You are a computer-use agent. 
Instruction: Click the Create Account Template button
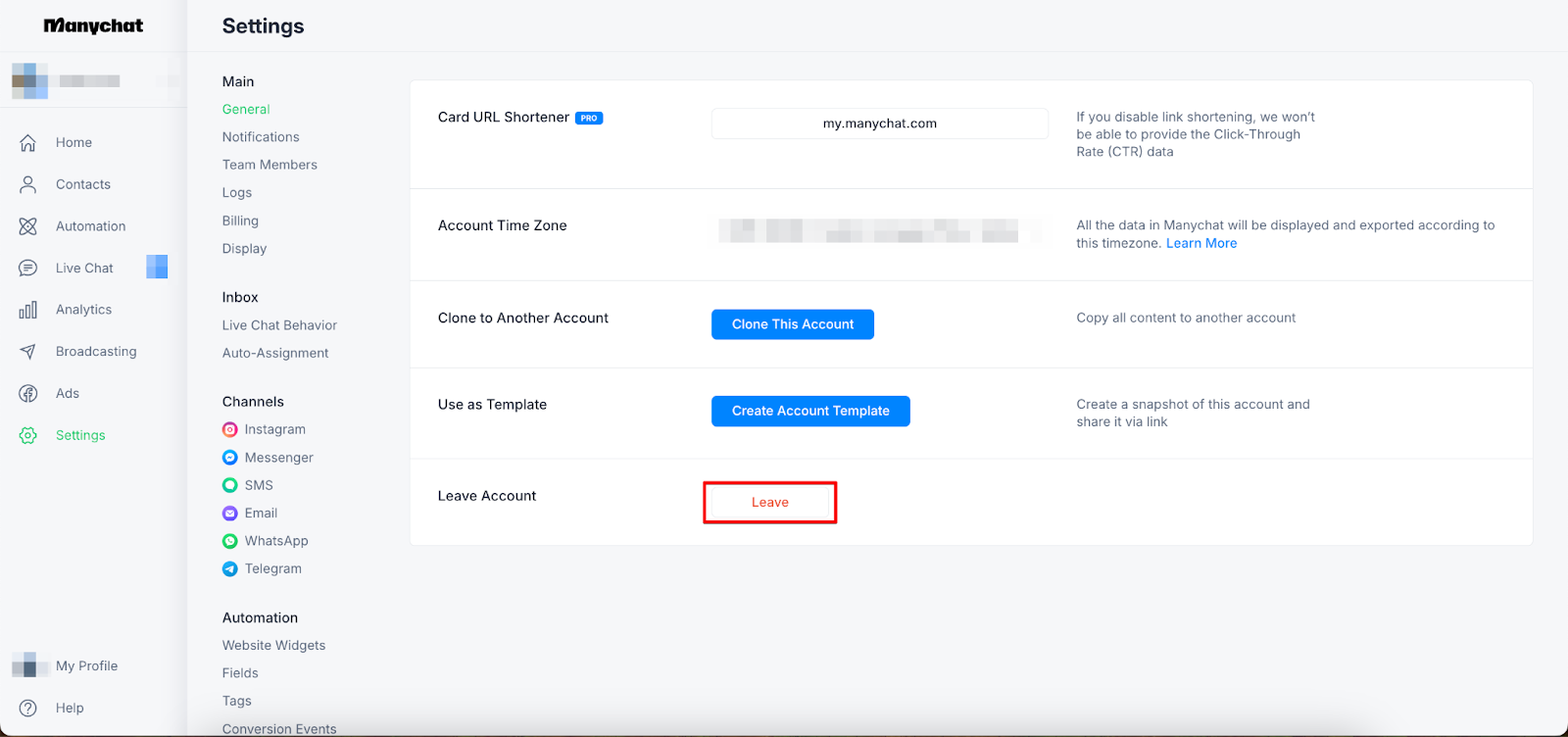810,411
